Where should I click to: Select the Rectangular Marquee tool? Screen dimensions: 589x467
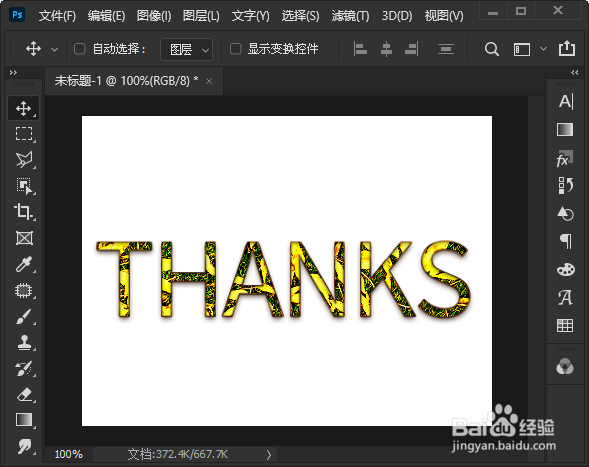click(x=24, y=134)
